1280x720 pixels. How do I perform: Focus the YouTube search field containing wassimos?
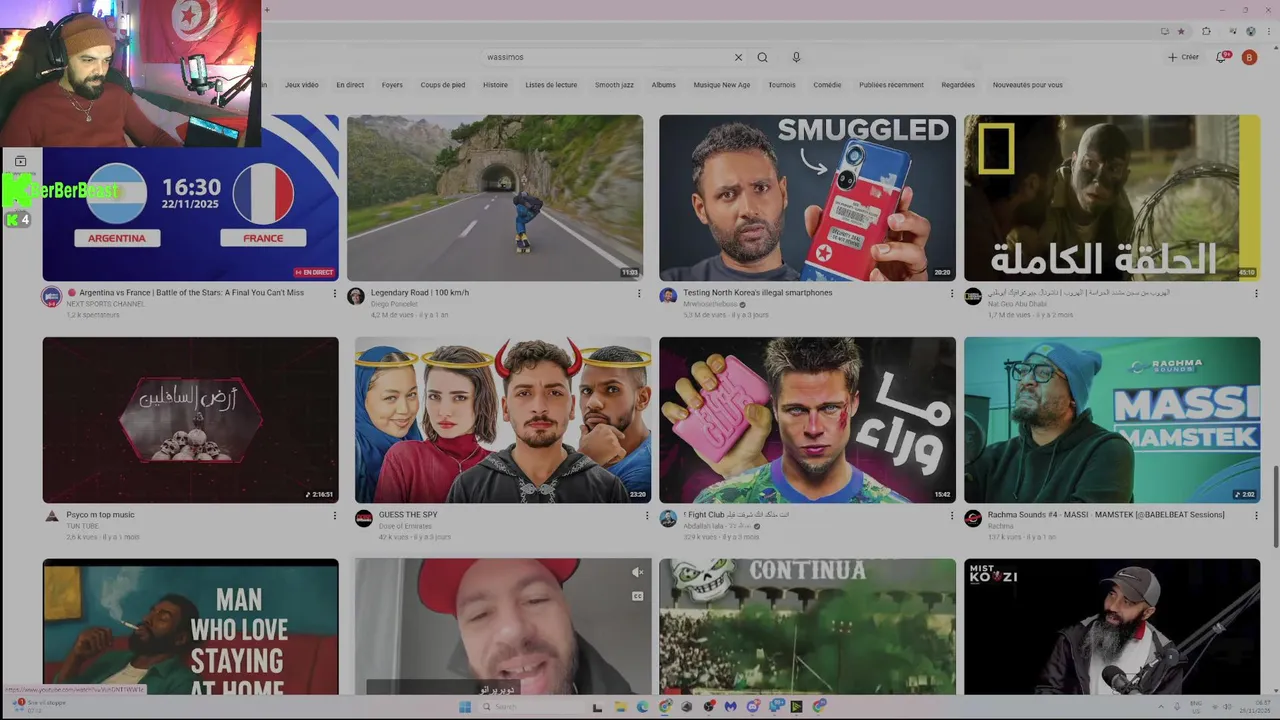coord(605,57)
